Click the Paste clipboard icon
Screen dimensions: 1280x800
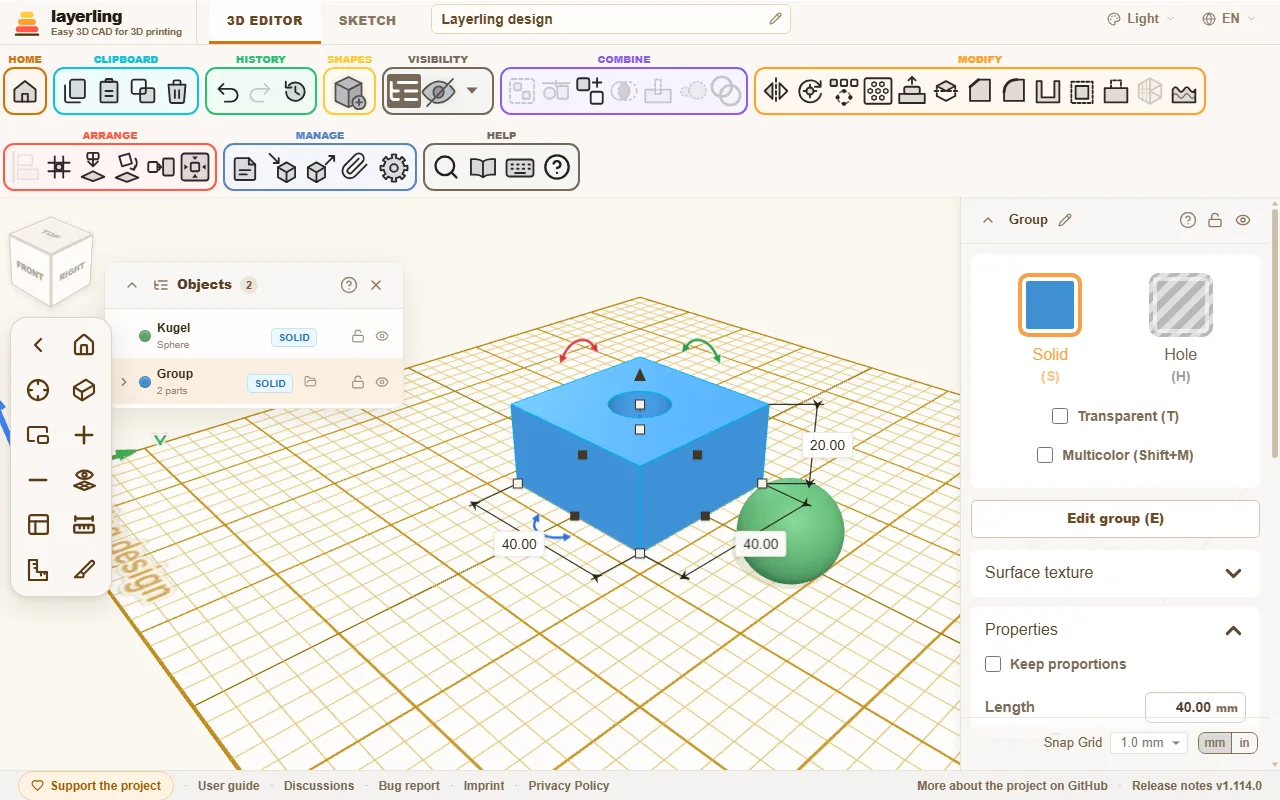pyautogui.click(x=109, y=92)
